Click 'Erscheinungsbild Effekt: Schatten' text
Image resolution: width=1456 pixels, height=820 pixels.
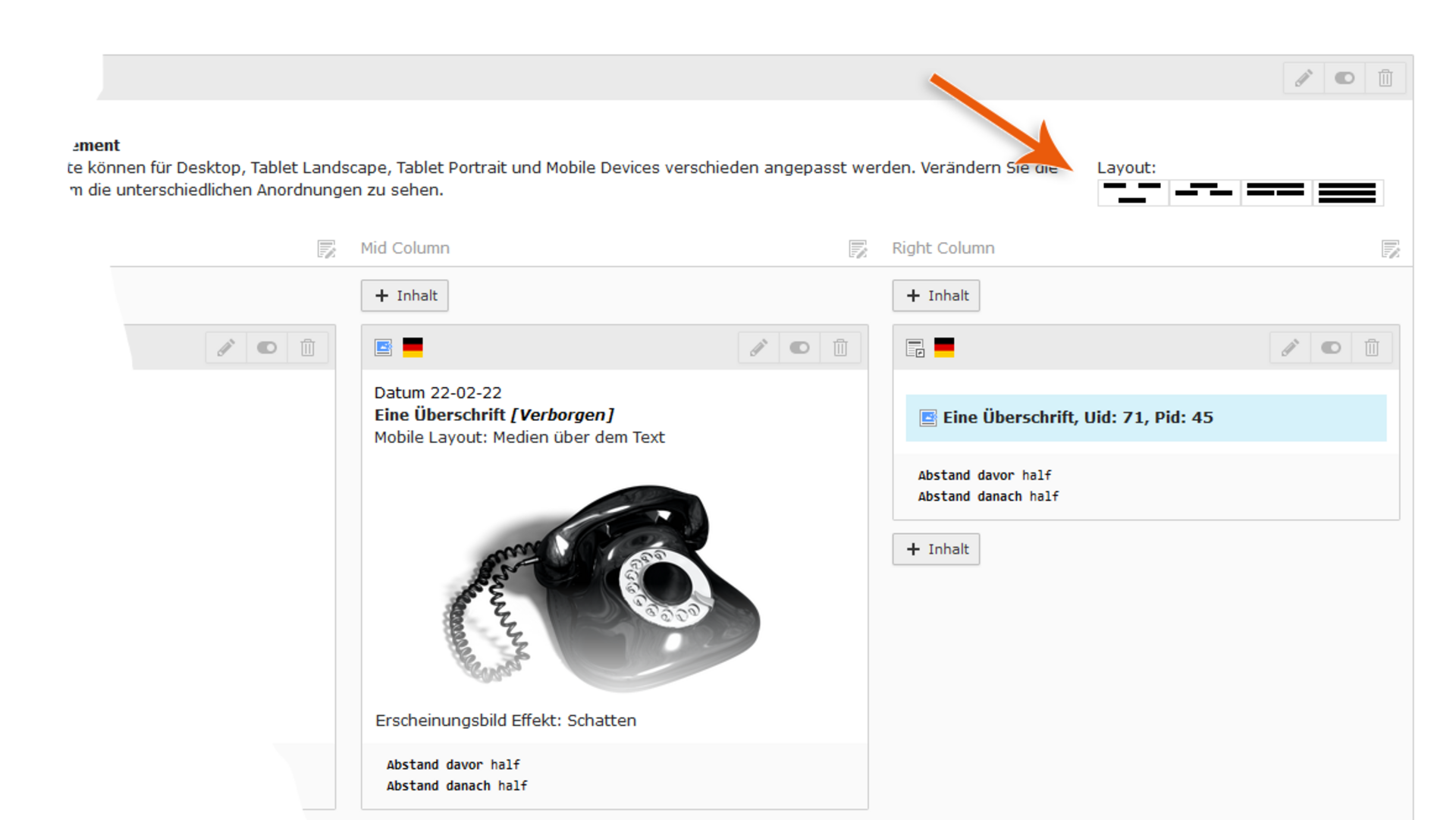click(506, 721)
